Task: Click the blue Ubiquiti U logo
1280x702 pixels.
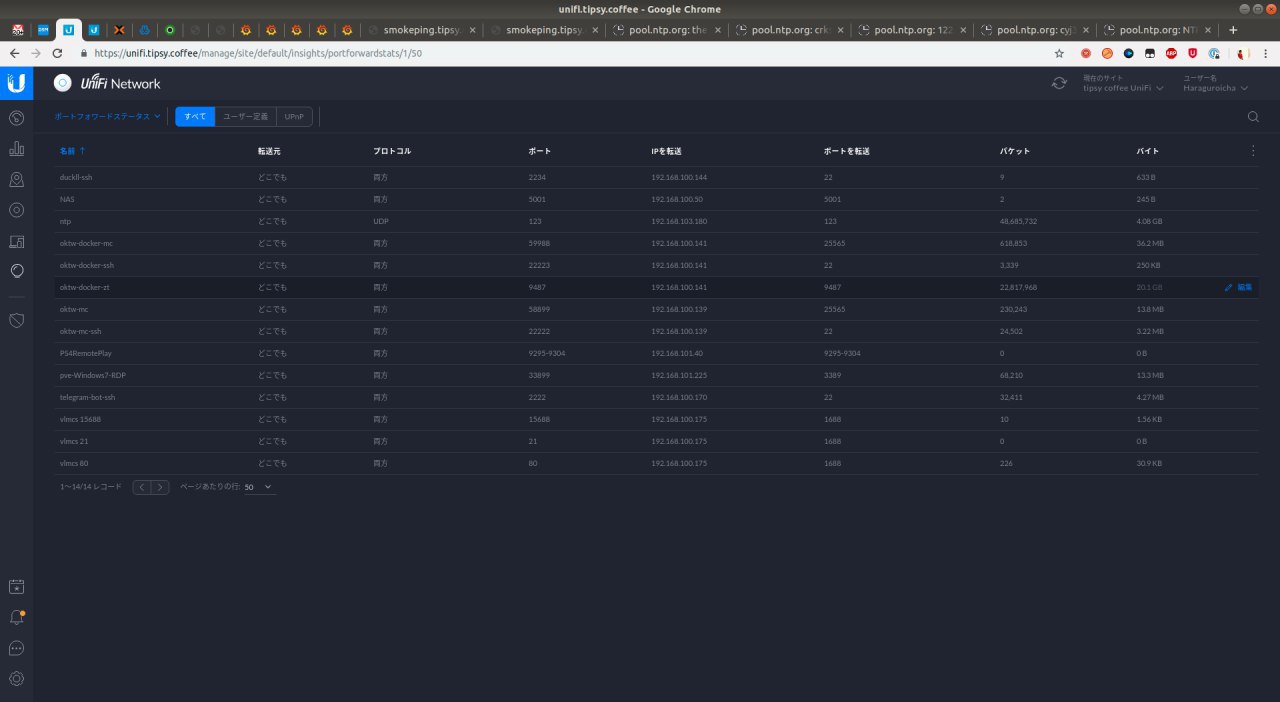Action: click(16, 83)
